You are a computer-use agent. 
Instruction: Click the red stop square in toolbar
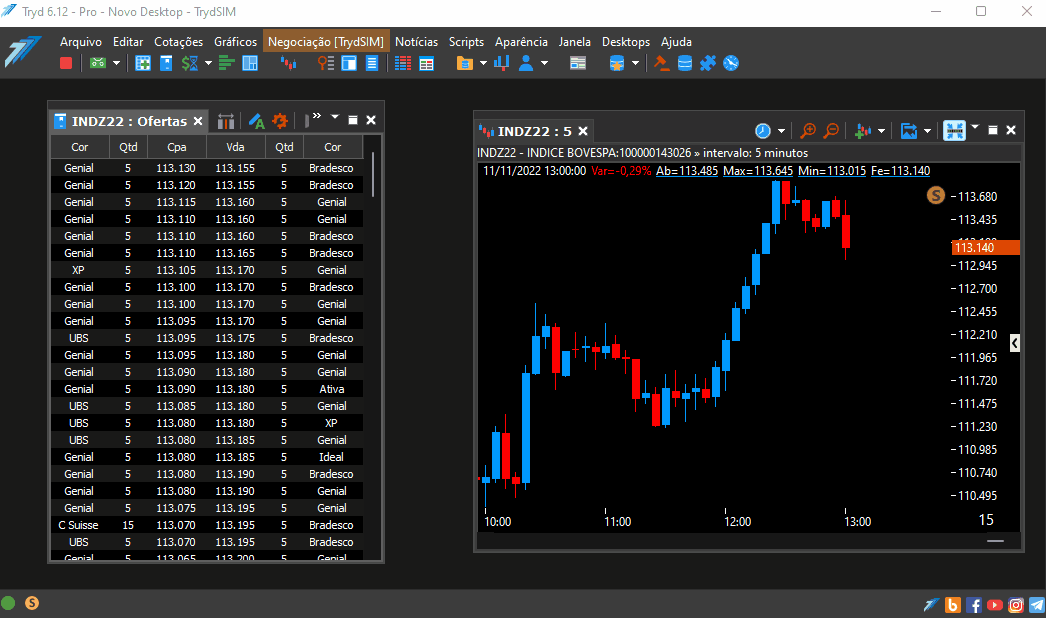click(65, 63)
